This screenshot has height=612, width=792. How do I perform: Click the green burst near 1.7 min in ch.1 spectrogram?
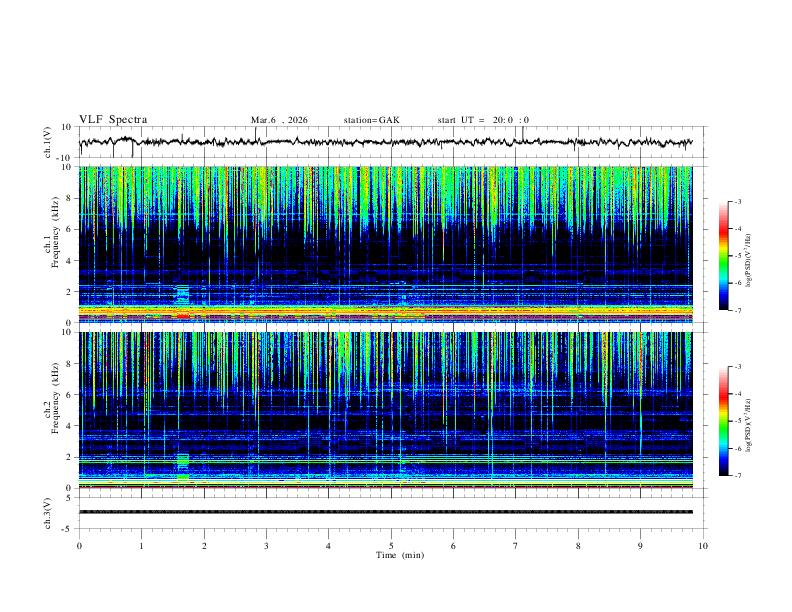(x=182, y=294)
